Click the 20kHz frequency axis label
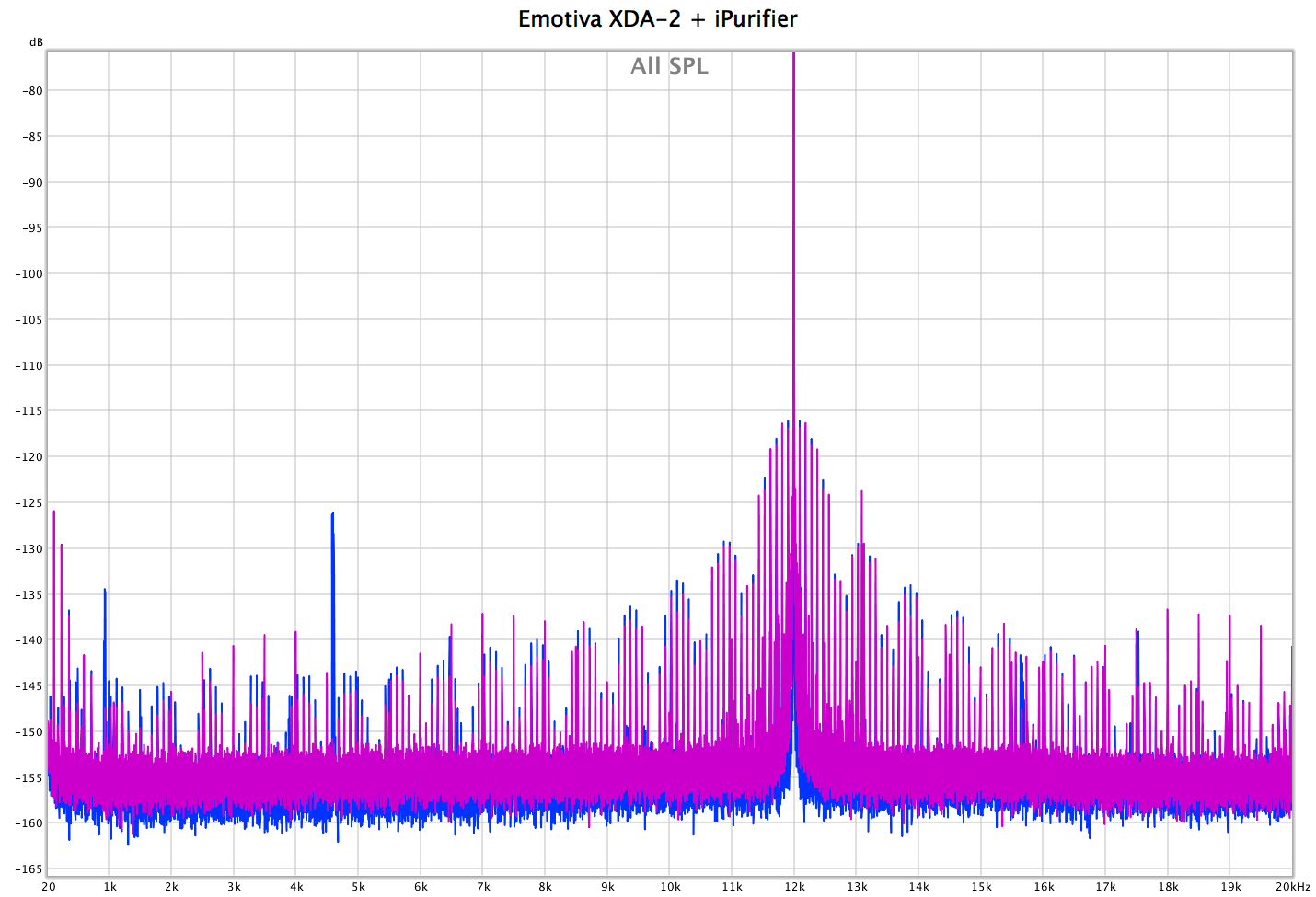 tap(1292, 887)
